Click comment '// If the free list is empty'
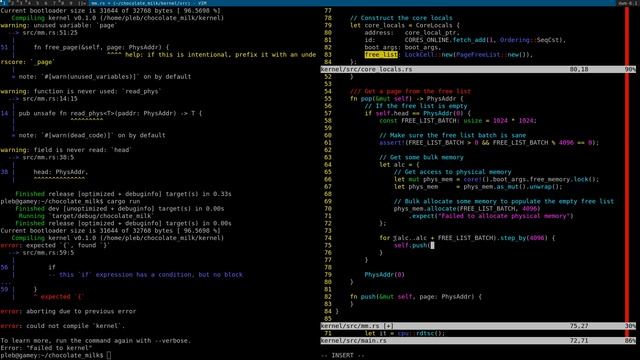640x360 pixels. (x=416, y=106)
